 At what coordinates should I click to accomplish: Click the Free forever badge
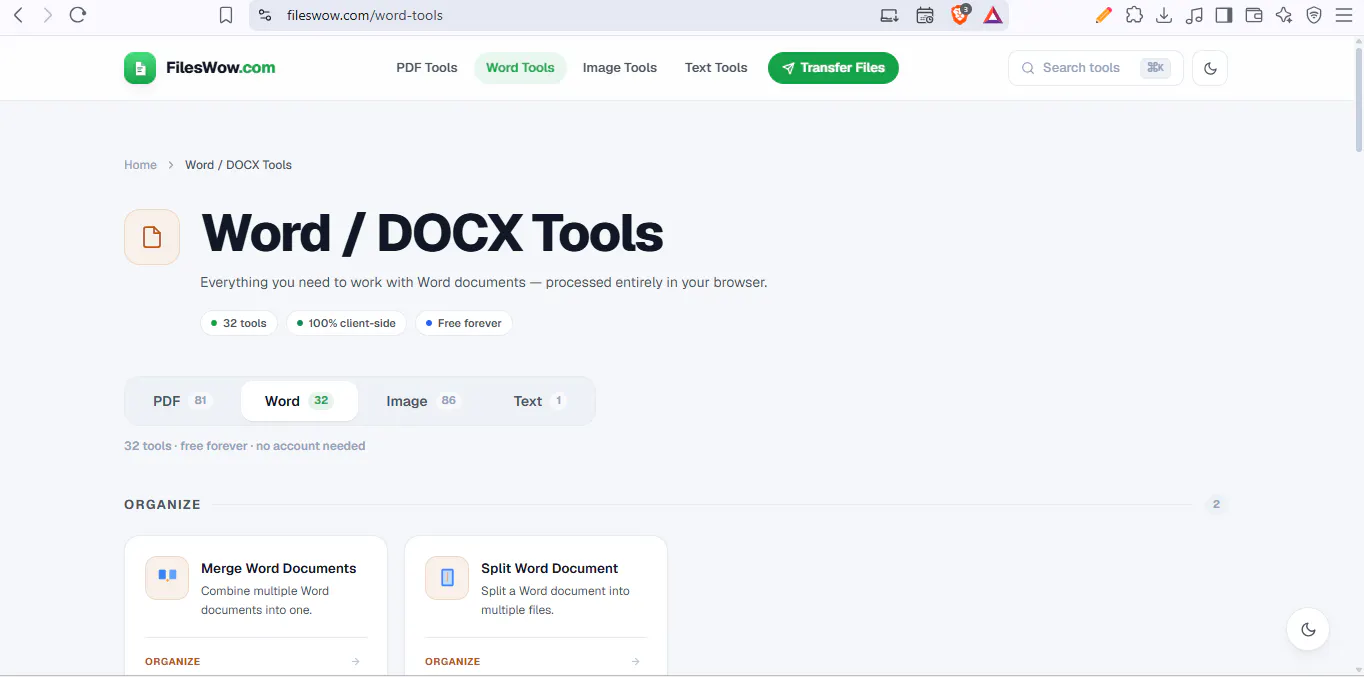pyautogui.click(x=464, y=323)
